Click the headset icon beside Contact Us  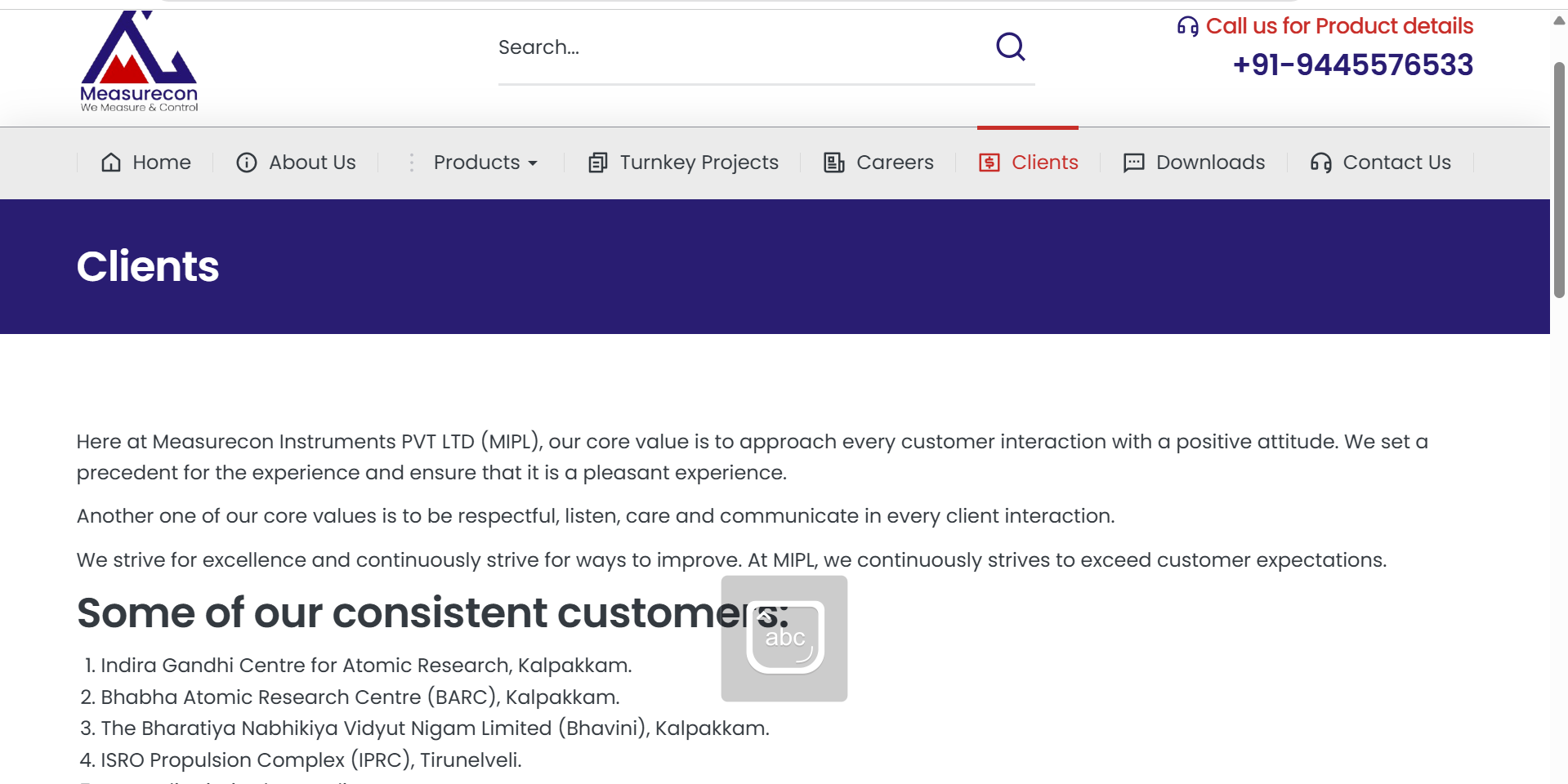(1321, 163)
